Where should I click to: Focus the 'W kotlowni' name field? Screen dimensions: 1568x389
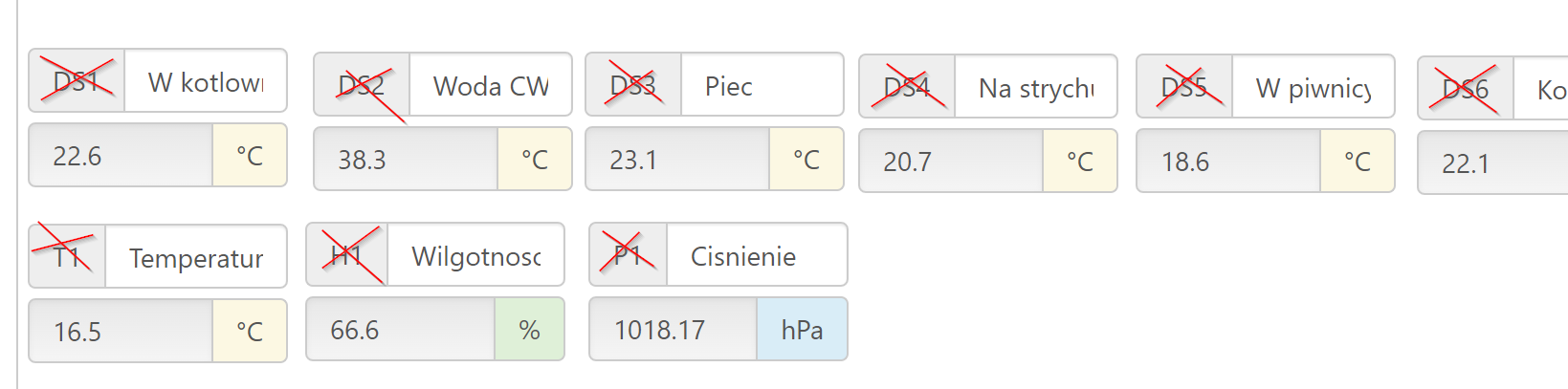click(206, 81)
